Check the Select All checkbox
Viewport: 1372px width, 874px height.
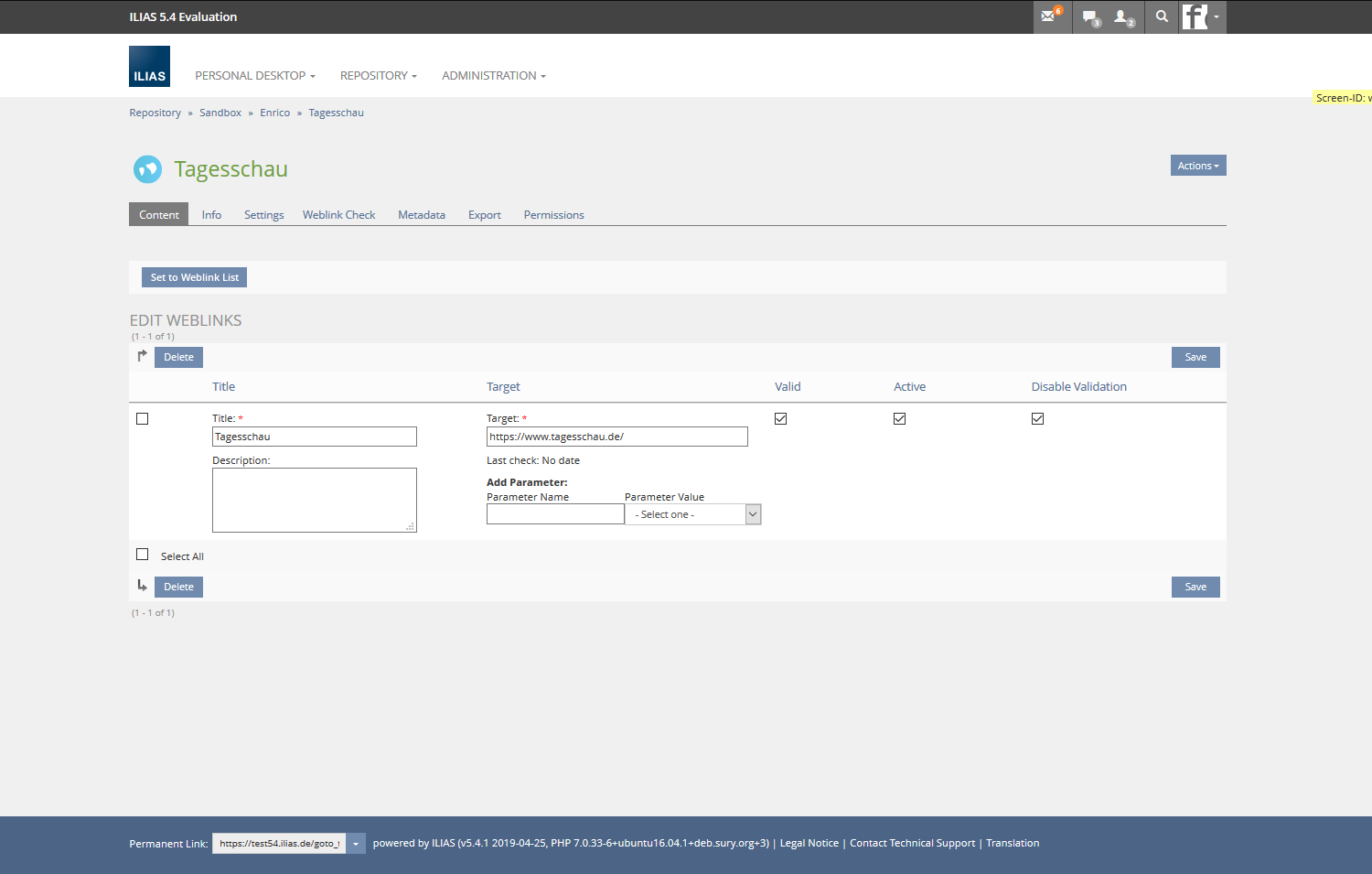pyautogui.click(x=143, y=555)
